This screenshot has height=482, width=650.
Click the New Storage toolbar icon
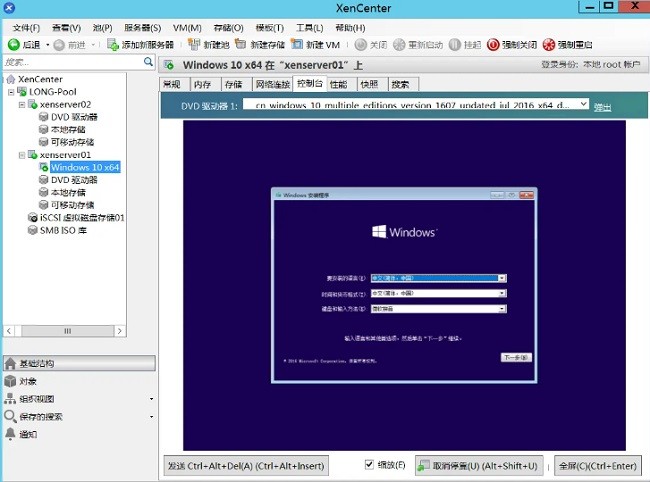(x=240, y=44)
